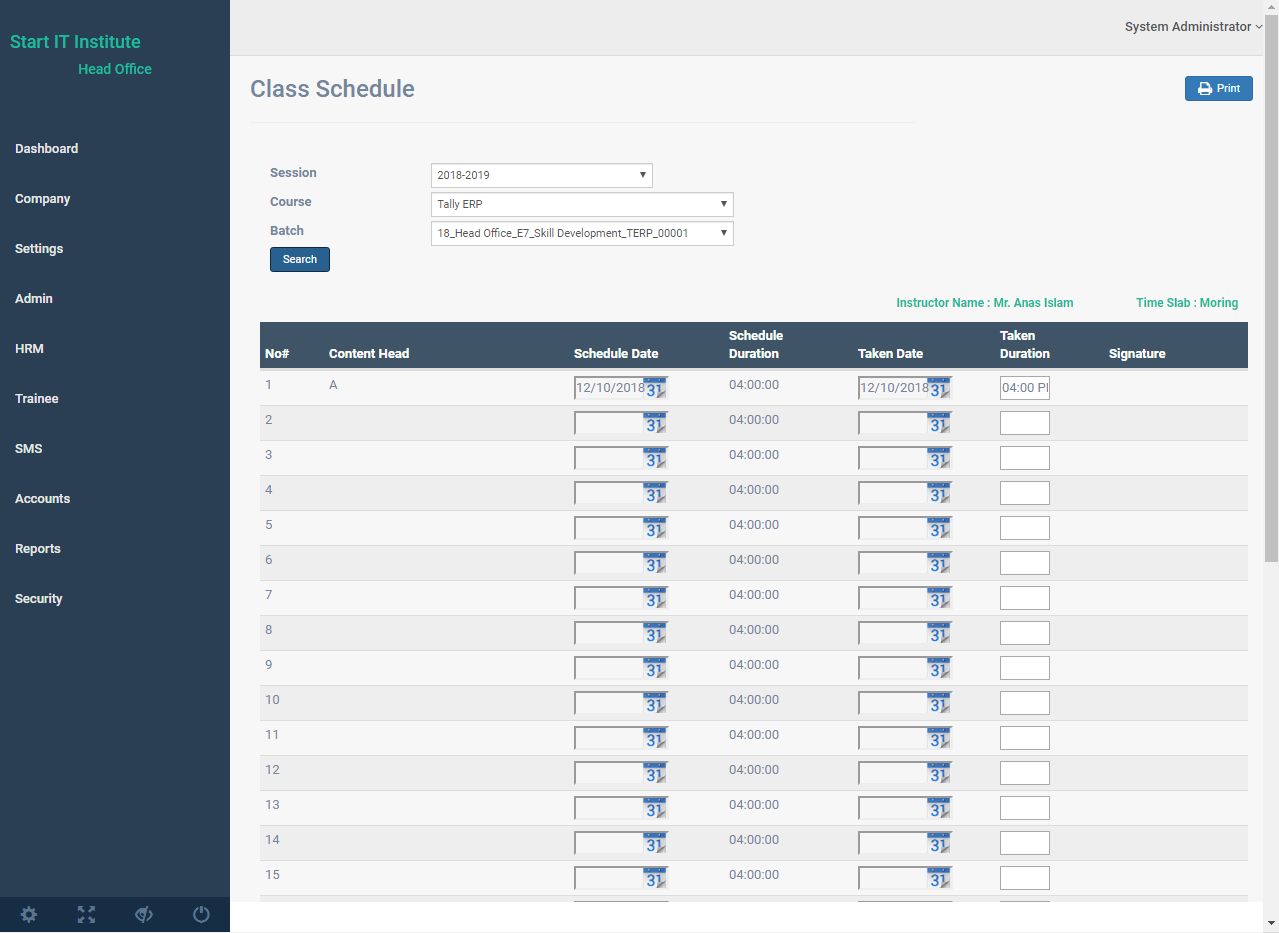
Task: Open Taken Date calendar icon in row 10
Action: click(939, 703)
